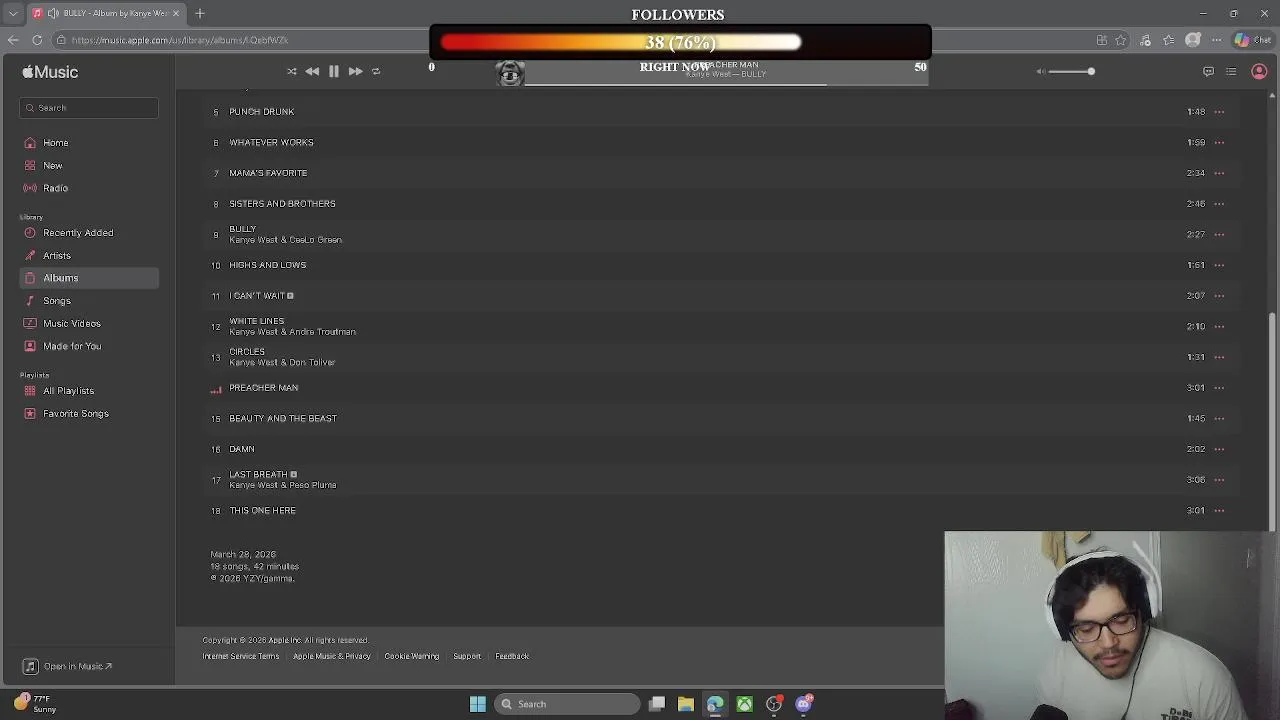
Task: Open Windows Start menu
Action: pos(478,704)
